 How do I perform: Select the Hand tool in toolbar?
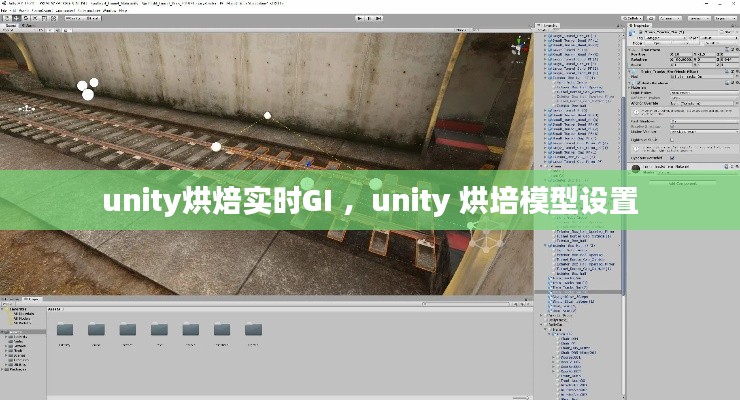point(7,18)
